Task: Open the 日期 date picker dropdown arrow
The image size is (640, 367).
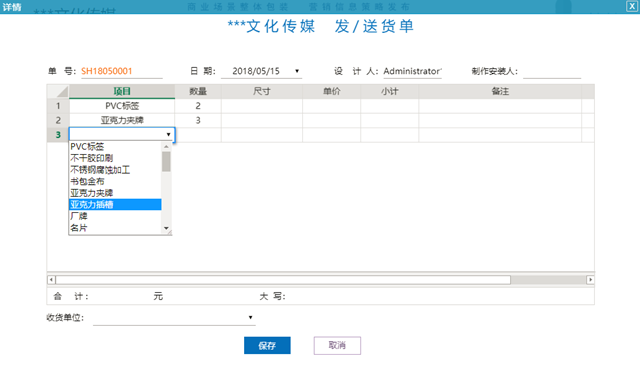Action: coord(297,71)
